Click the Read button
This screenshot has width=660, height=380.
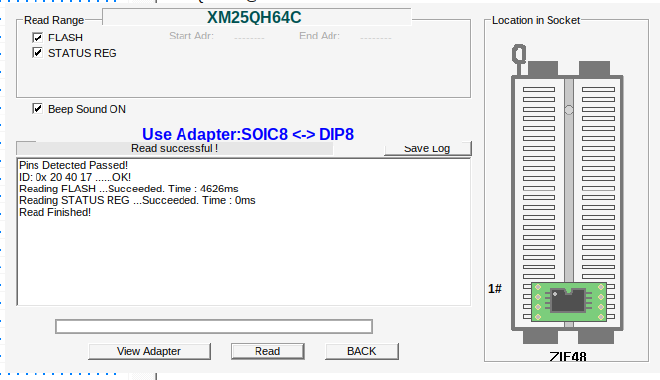pyautogui.click(x=268, y=351)
